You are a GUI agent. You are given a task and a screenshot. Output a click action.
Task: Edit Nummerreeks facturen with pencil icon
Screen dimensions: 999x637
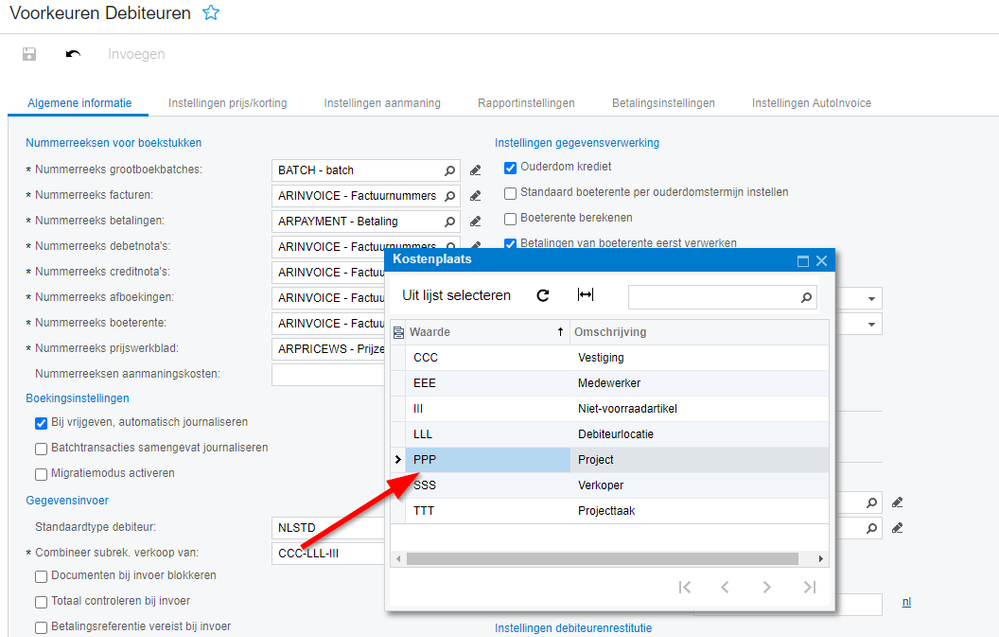[475, 196]
